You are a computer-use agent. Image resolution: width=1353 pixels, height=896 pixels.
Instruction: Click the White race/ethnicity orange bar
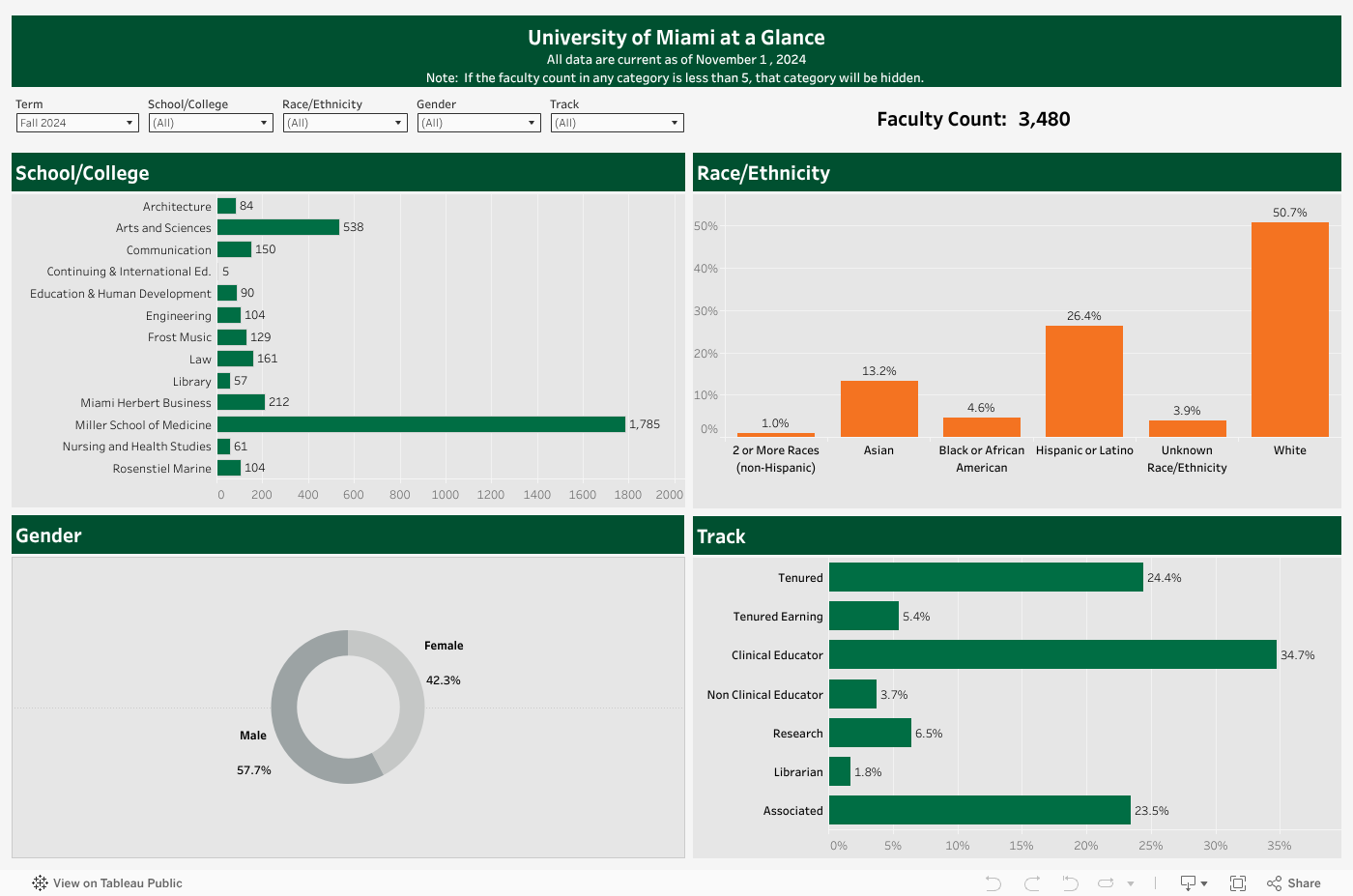pos(1289,330)
